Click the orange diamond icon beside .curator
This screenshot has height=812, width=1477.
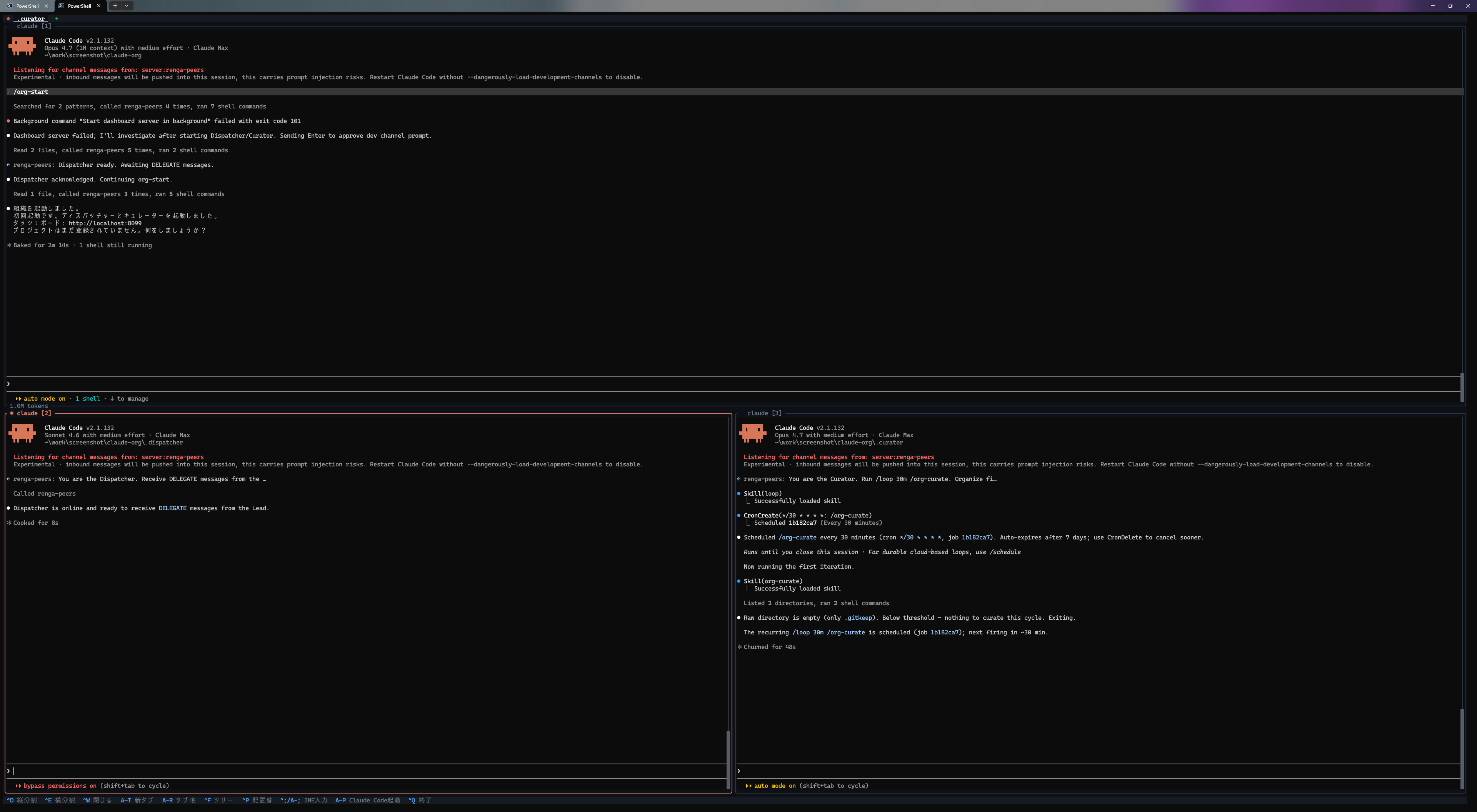(8, 19)
